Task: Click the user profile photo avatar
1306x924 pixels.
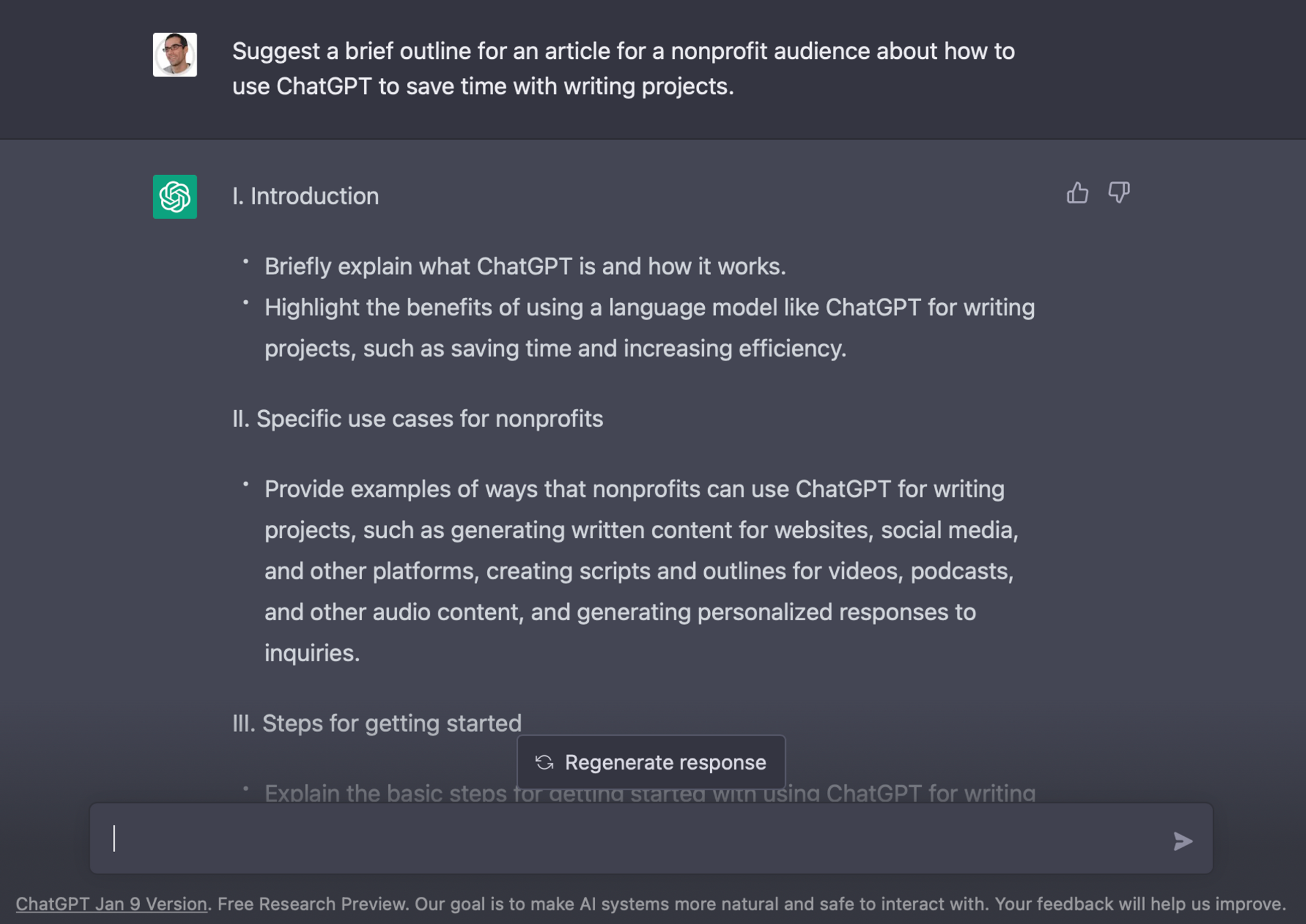Action: click(x=175, y=55)
